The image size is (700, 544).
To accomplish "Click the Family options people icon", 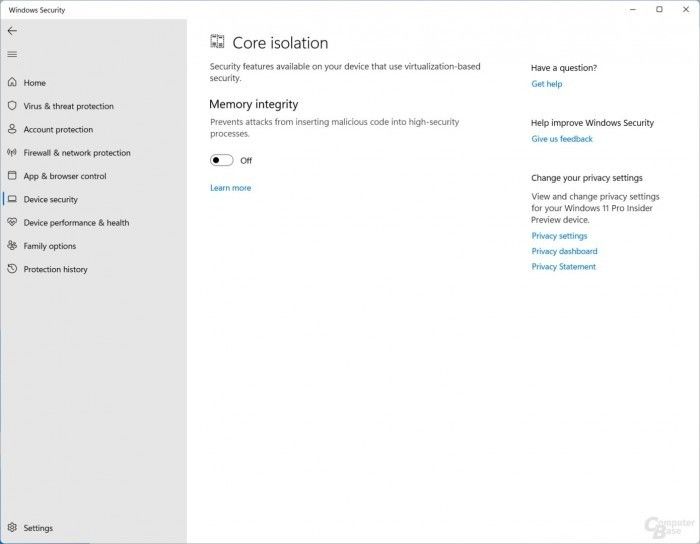I will pos(12,245).
